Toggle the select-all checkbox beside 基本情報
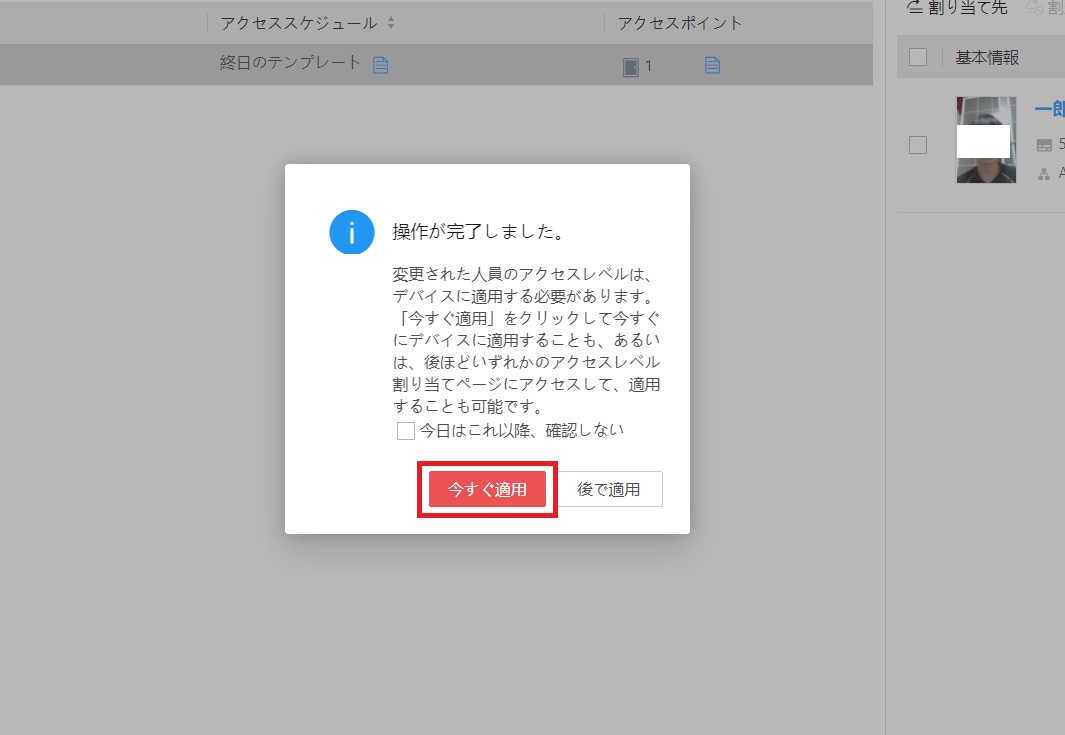 (x=918, y=56)
